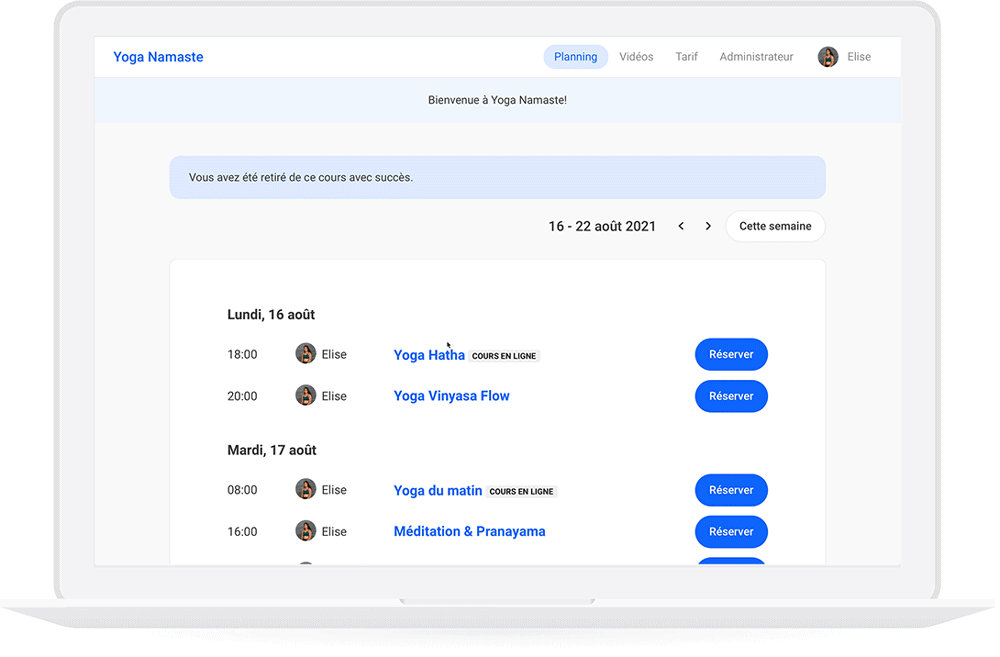Open the Méditation & Pranayama class
Screen dimensions: 1000x657
[469, 531]
